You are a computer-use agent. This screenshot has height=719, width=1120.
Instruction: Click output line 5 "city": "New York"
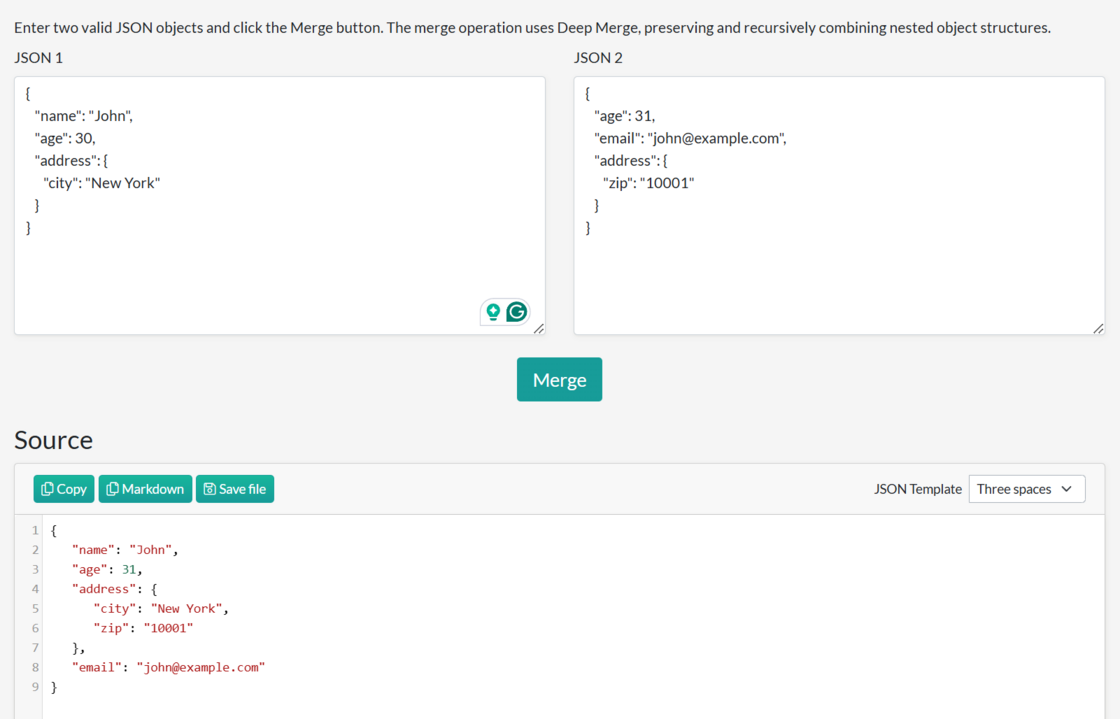(161, 608)
